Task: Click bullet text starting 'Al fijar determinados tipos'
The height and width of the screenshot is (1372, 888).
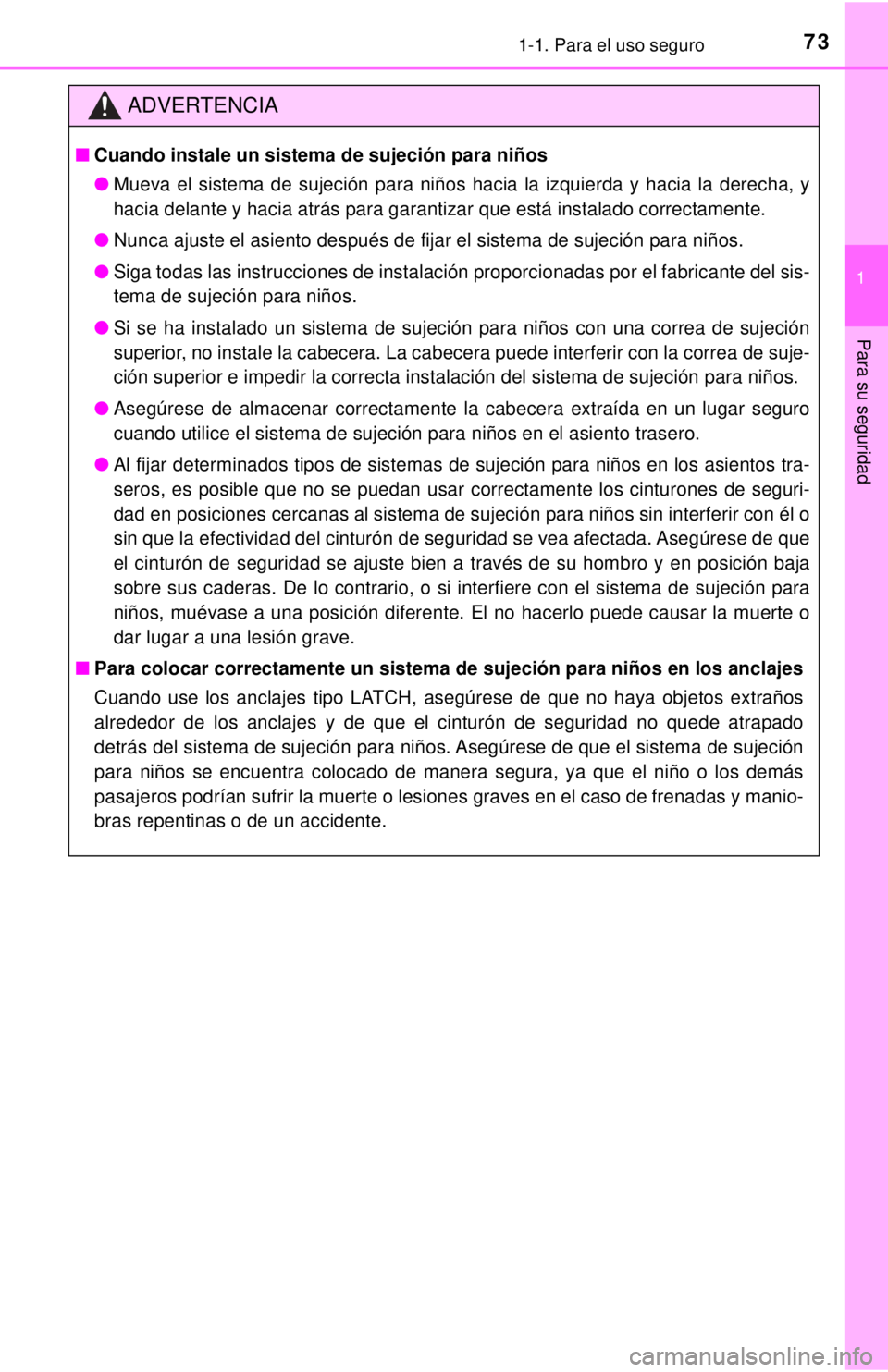Action: click(462, 551)
